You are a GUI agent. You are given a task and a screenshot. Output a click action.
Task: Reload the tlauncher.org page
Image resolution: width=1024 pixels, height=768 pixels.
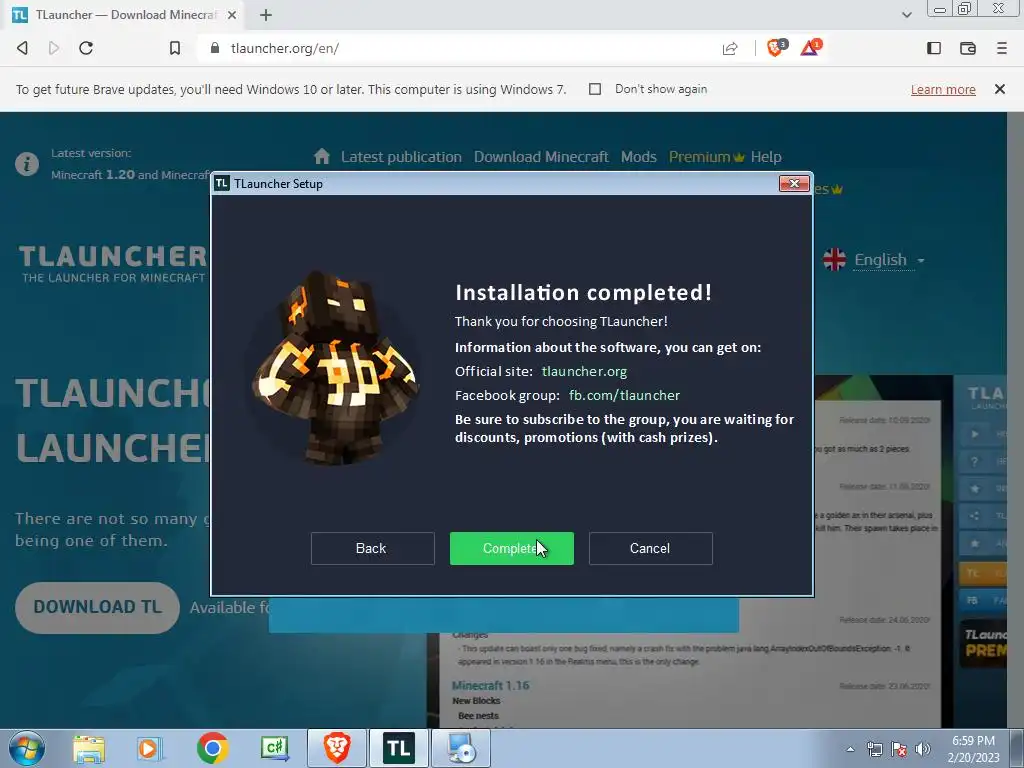click(86, 48)
